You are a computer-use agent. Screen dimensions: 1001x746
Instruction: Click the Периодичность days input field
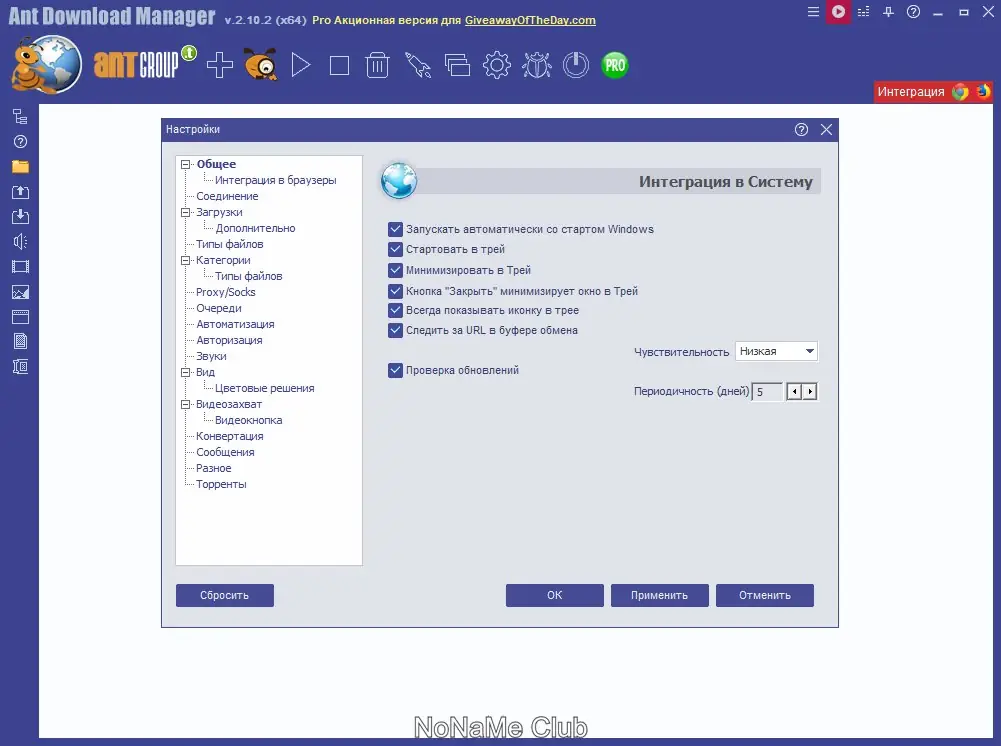pos(768,391)
